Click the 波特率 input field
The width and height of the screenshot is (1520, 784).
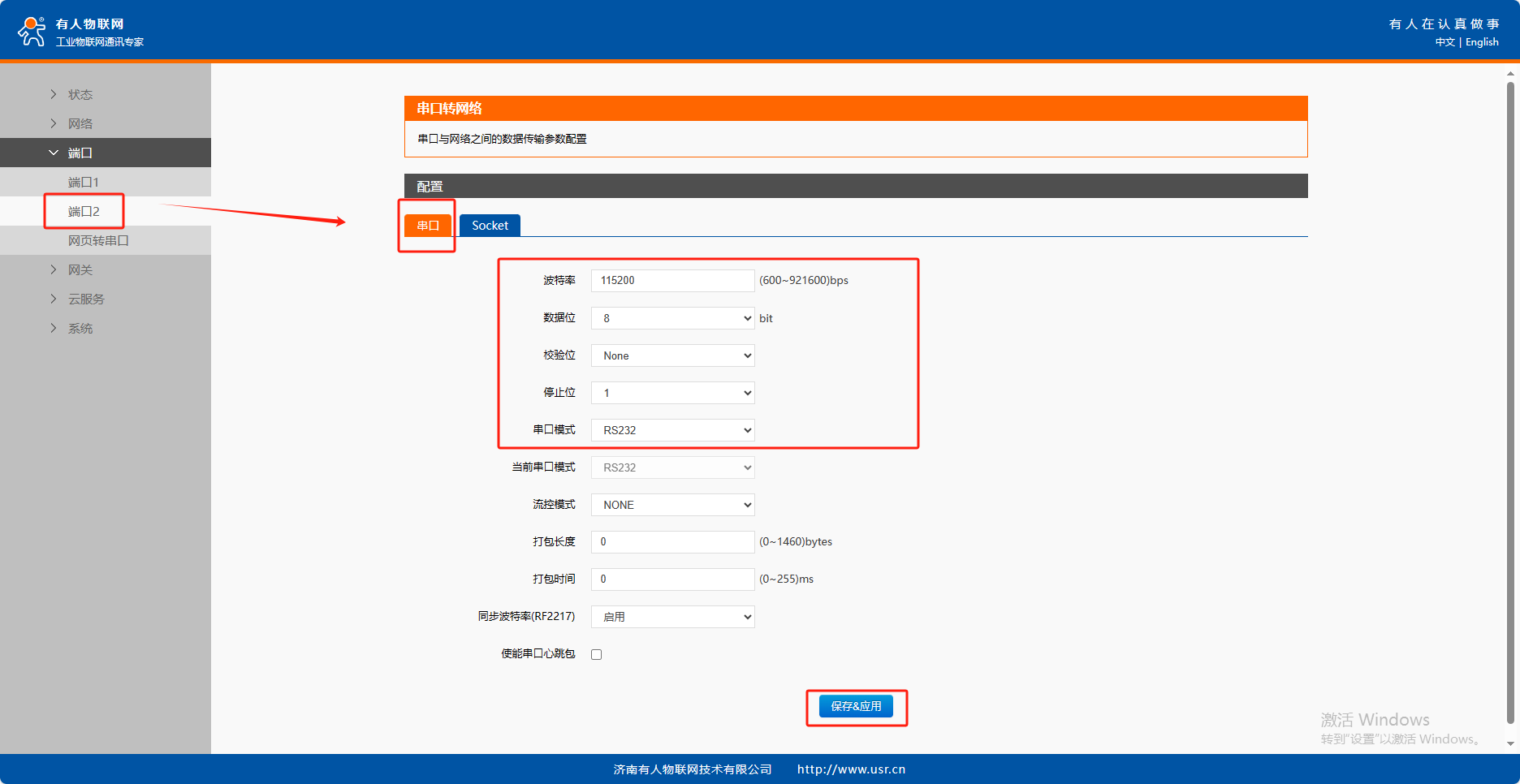click(x=672, y=281)
